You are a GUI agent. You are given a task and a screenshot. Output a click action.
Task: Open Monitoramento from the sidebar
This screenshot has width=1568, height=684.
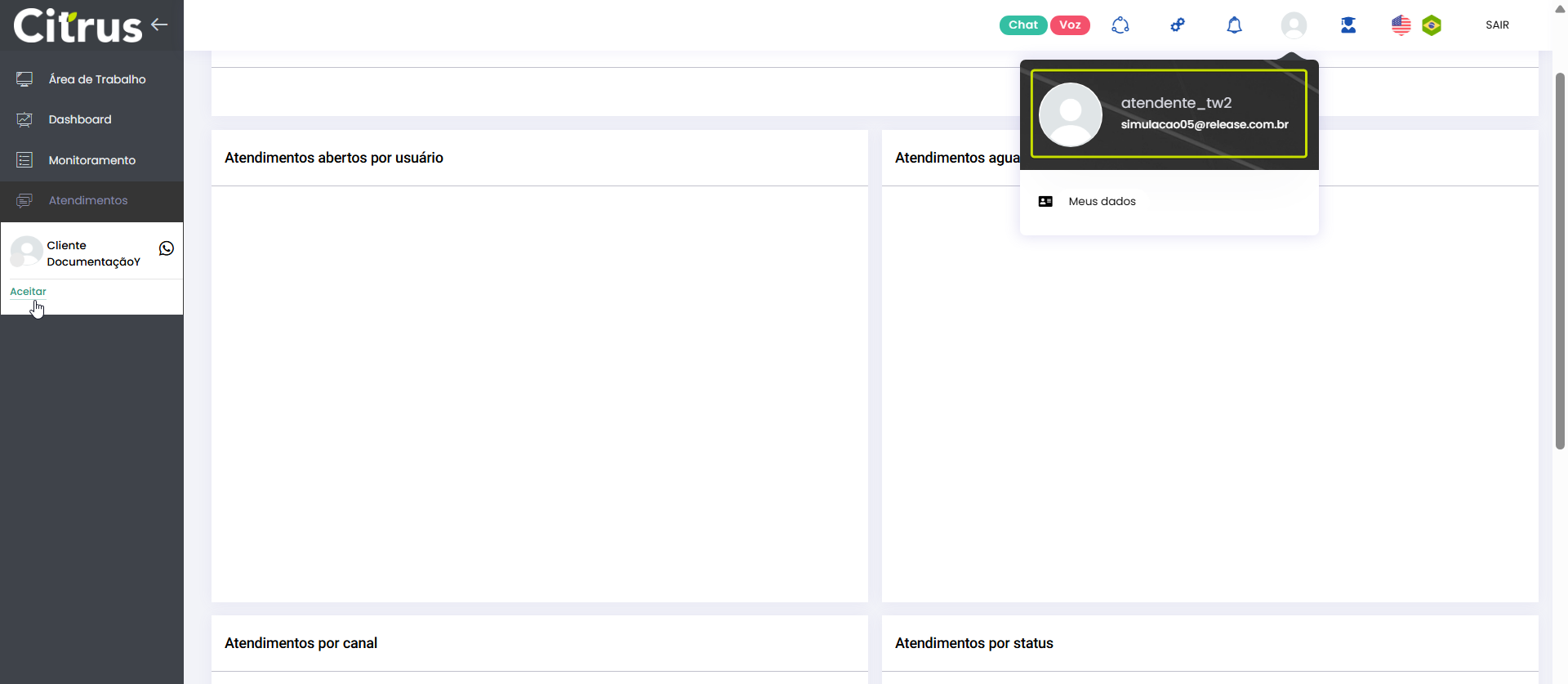tap(91, 160)
